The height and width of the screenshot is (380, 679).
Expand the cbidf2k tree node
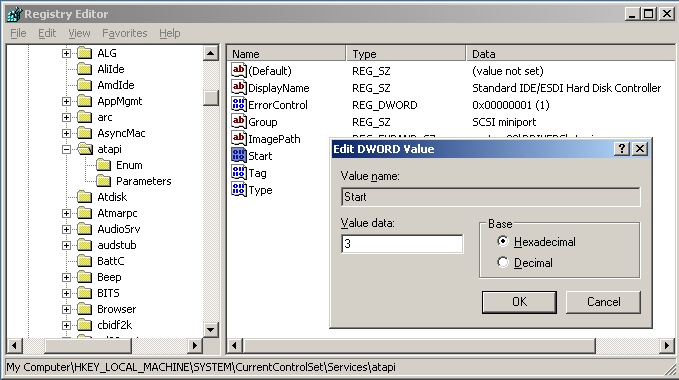(66, 326)
